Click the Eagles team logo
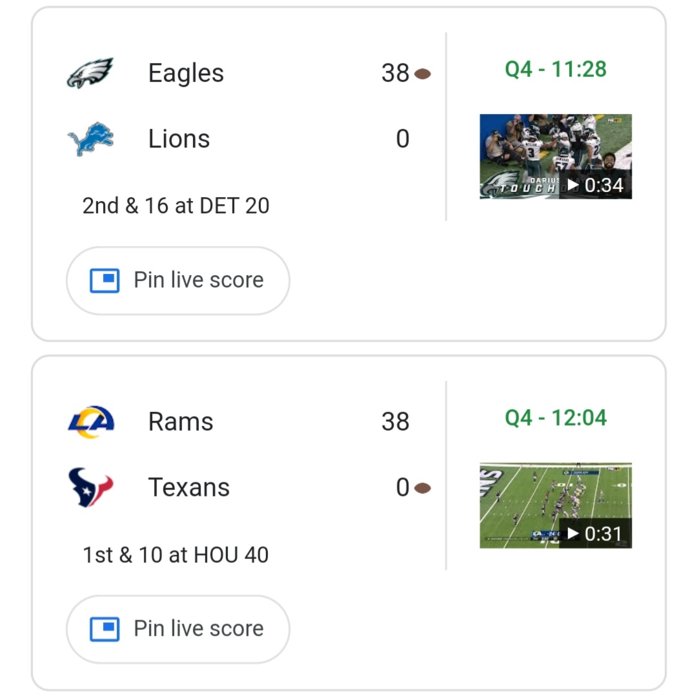The height and width of the screenshot is (700, 697). pyautogui.click(x=90, y=73)
